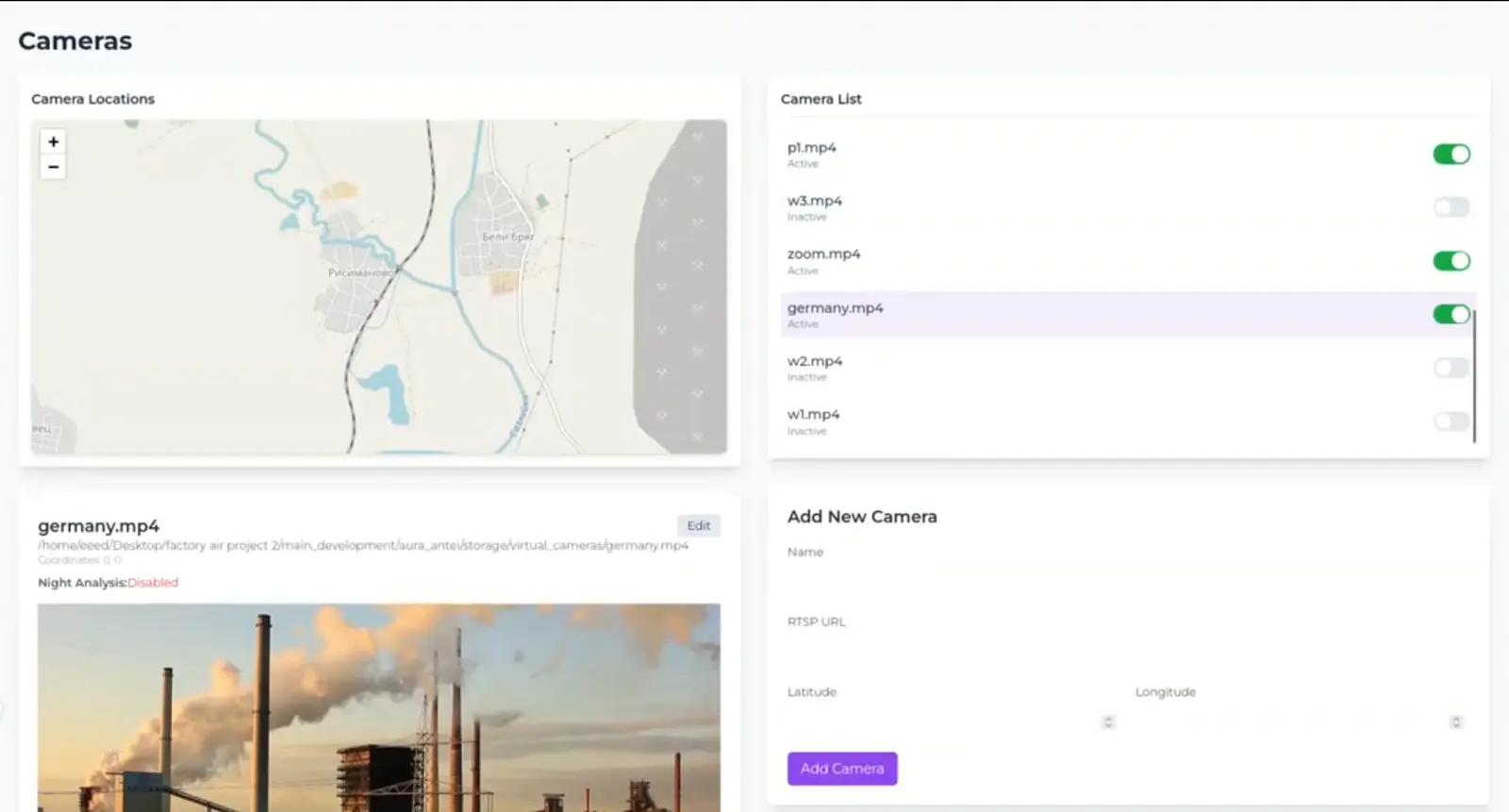Turn off the zoom.mp4 camera toggle
Viewport: 1509px width, 812px height.
click(1451, 260)
